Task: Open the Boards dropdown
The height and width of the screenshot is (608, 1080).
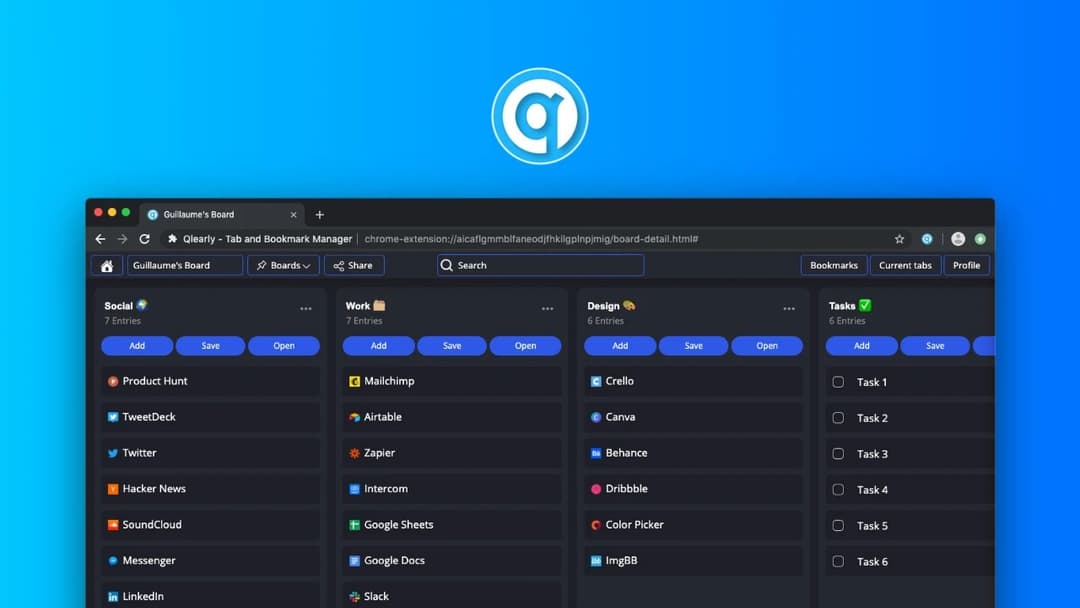Action: click(283, 265)
